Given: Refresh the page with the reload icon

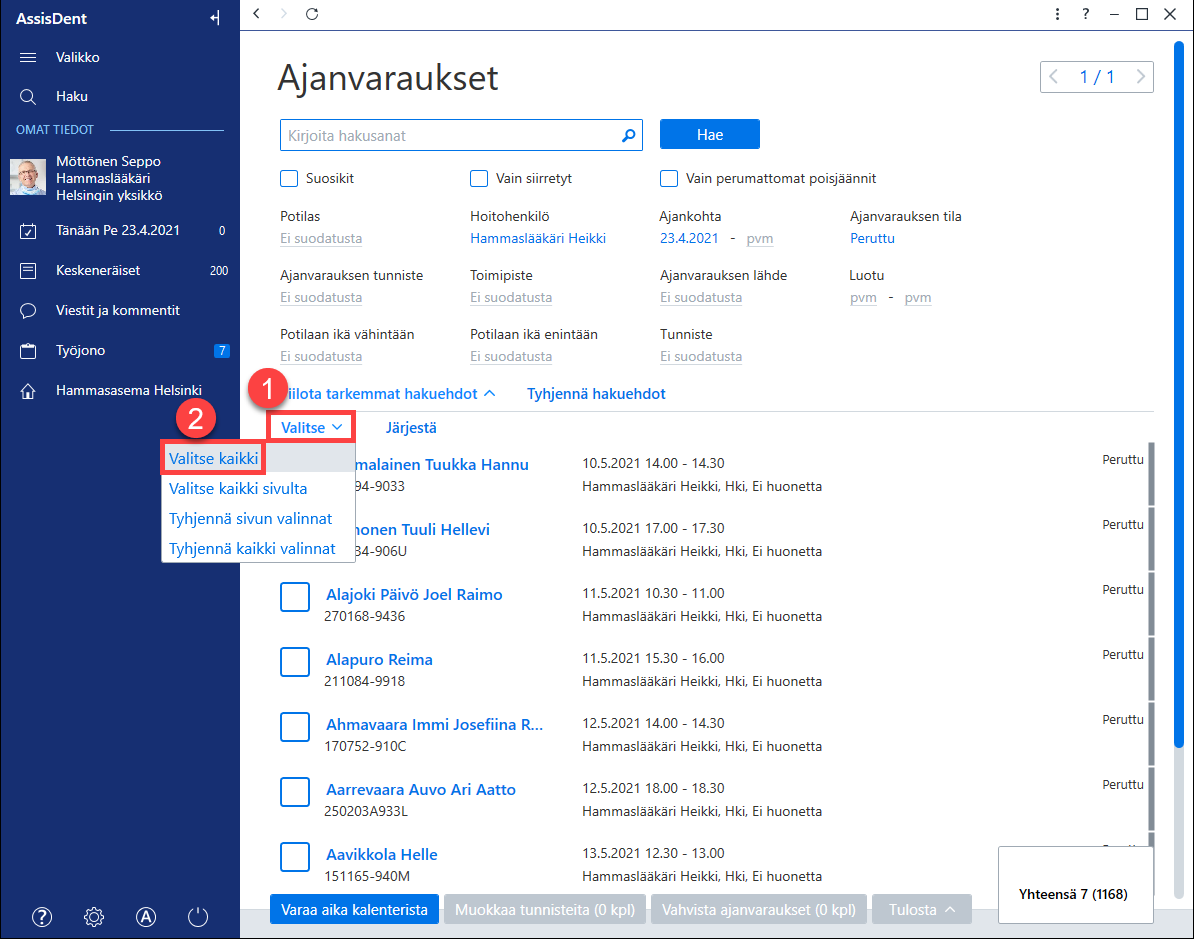Looking at the screenshot, I should tap(312, 14).
